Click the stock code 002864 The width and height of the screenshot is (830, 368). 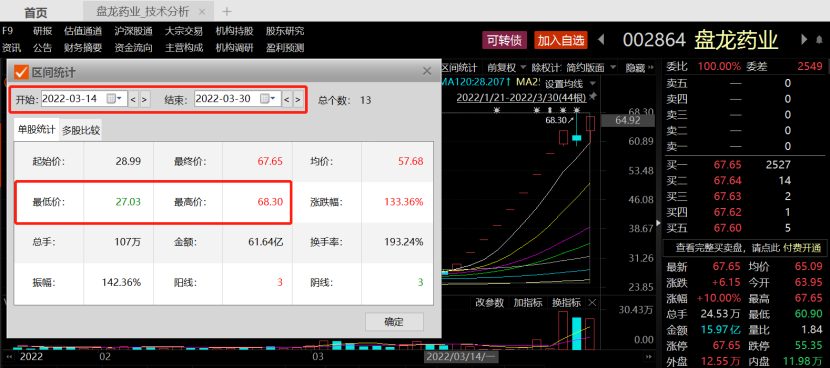(654, 40)
